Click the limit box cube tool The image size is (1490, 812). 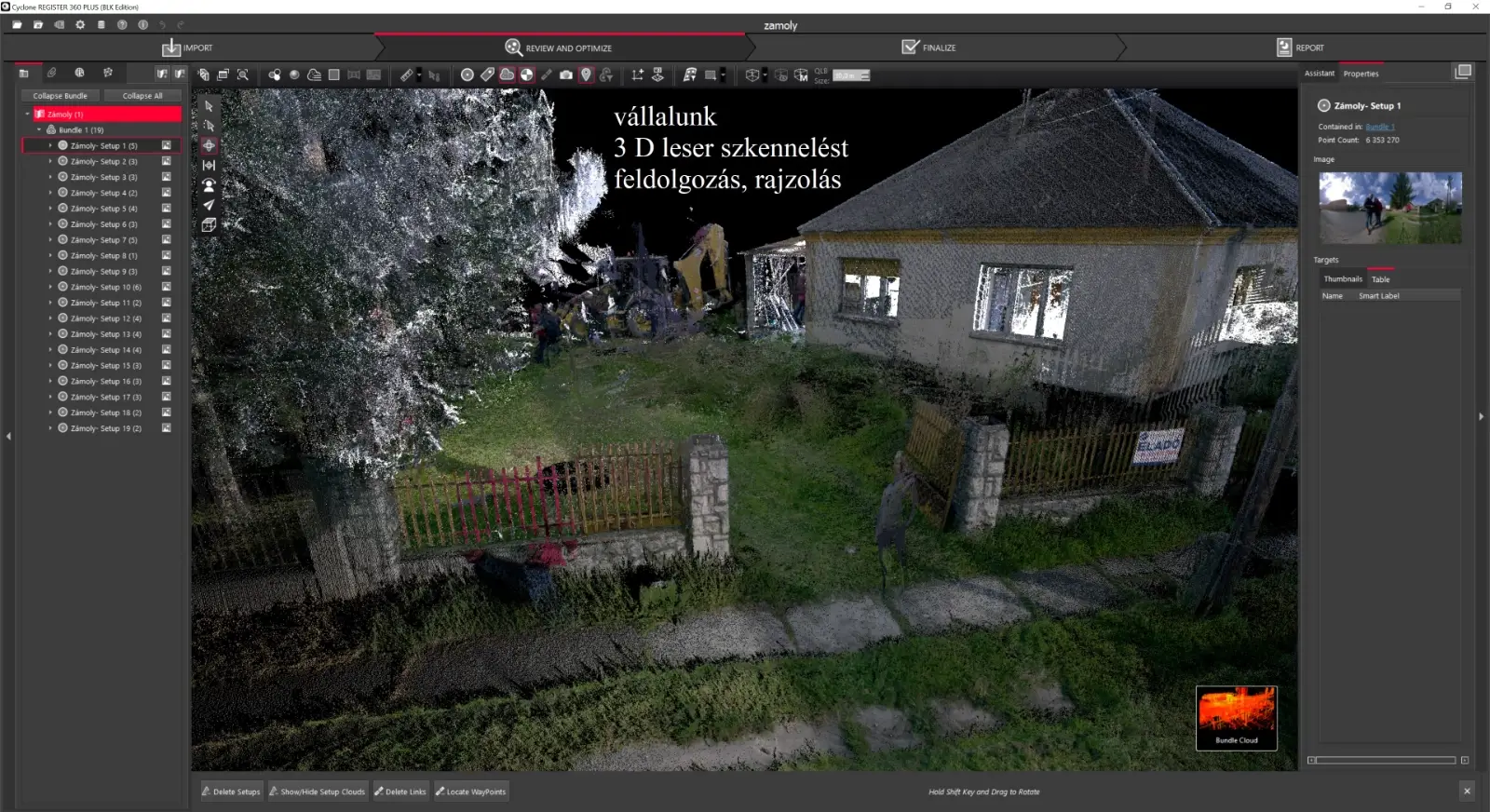tap(209, 225)
